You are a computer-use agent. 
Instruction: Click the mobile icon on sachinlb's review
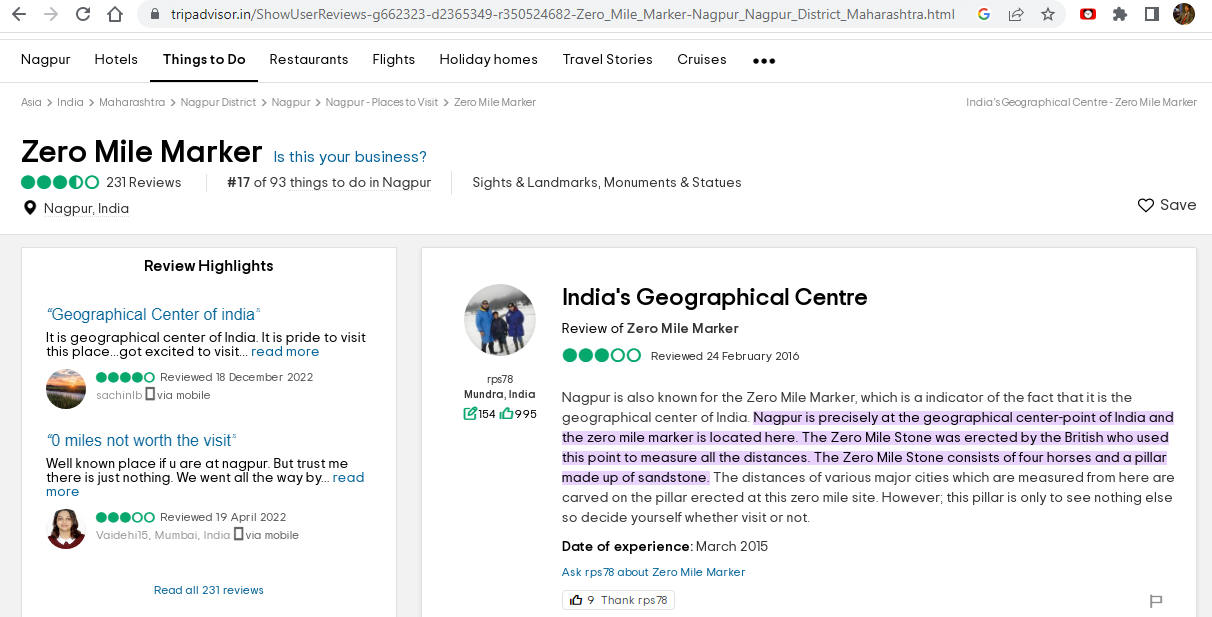pyautogui.click(x=150, y=395)
